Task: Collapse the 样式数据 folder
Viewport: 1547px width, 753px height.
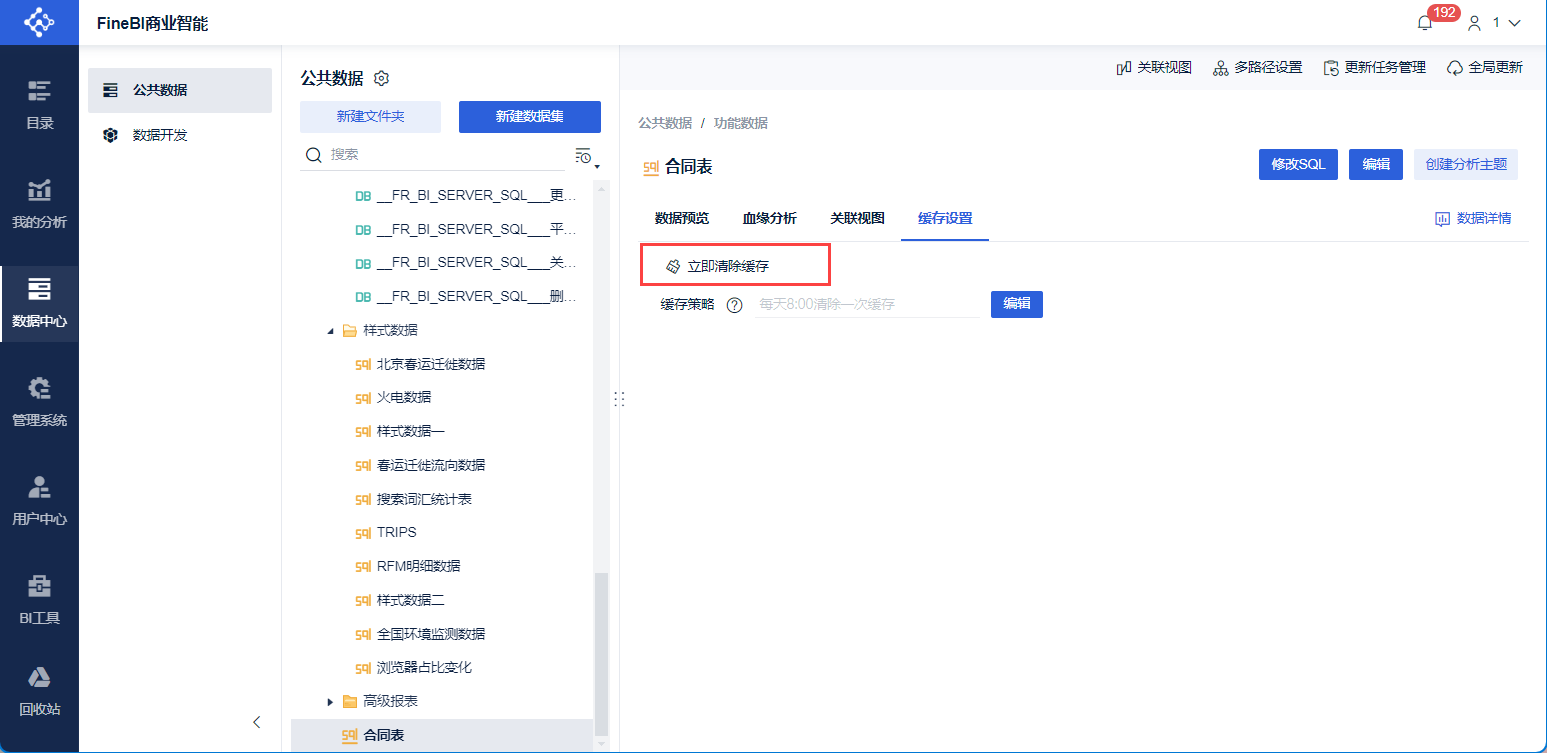Action: coord(331,331)
